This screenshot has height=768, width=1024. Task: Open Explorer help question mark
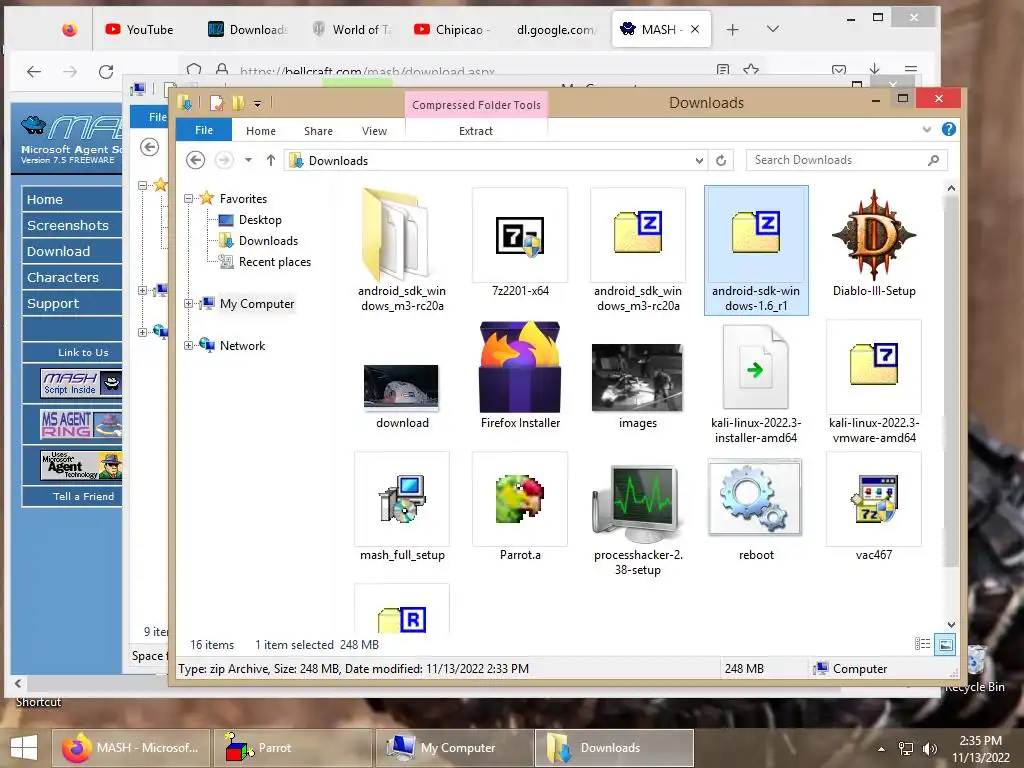[x=948, y=129]
